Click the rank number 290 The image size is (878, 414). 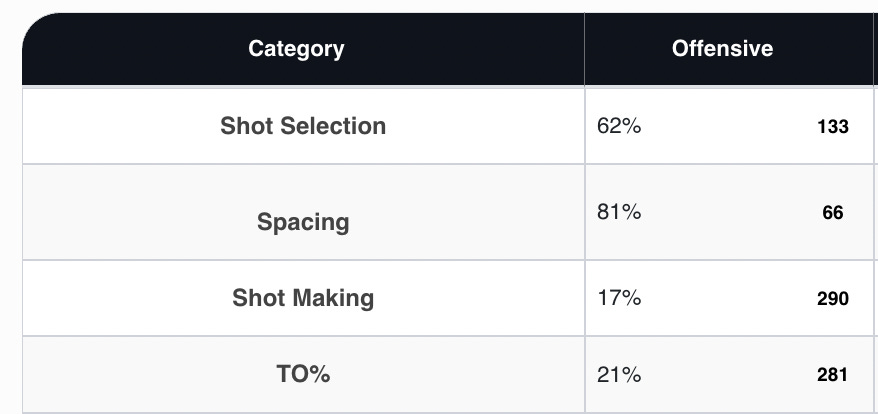tap(833, 299)
